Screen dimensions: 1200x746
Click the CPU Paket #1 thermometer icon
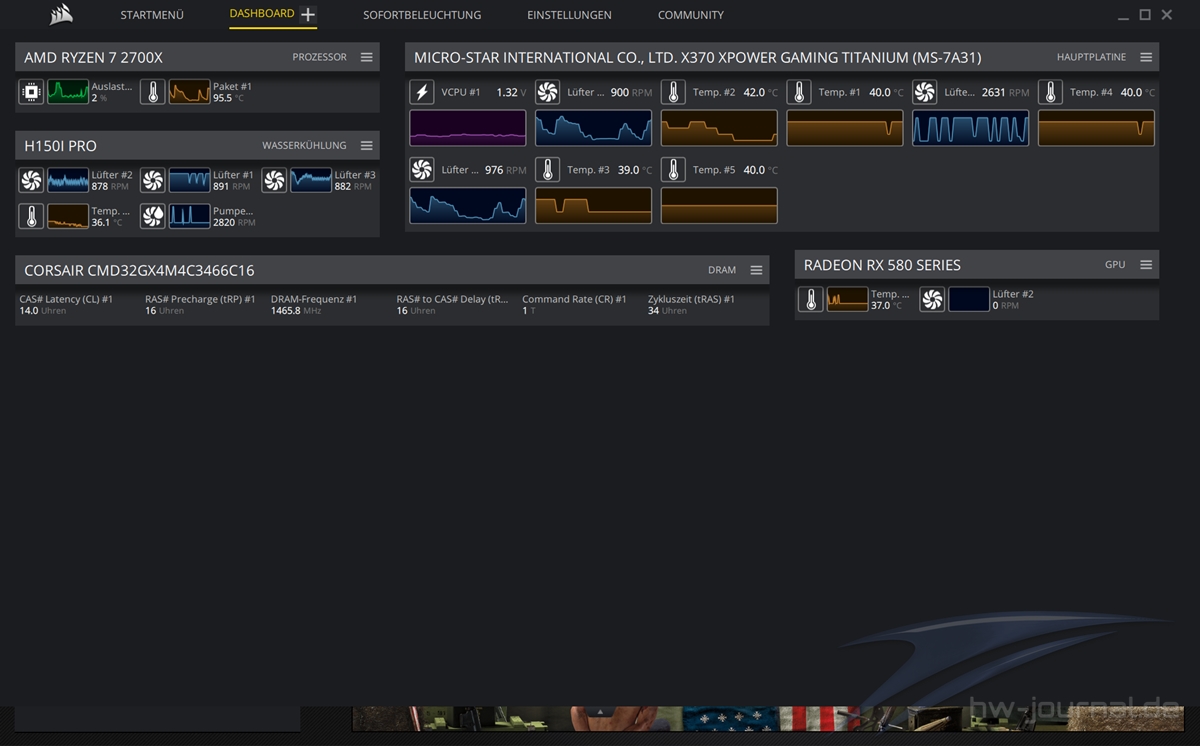152,93
